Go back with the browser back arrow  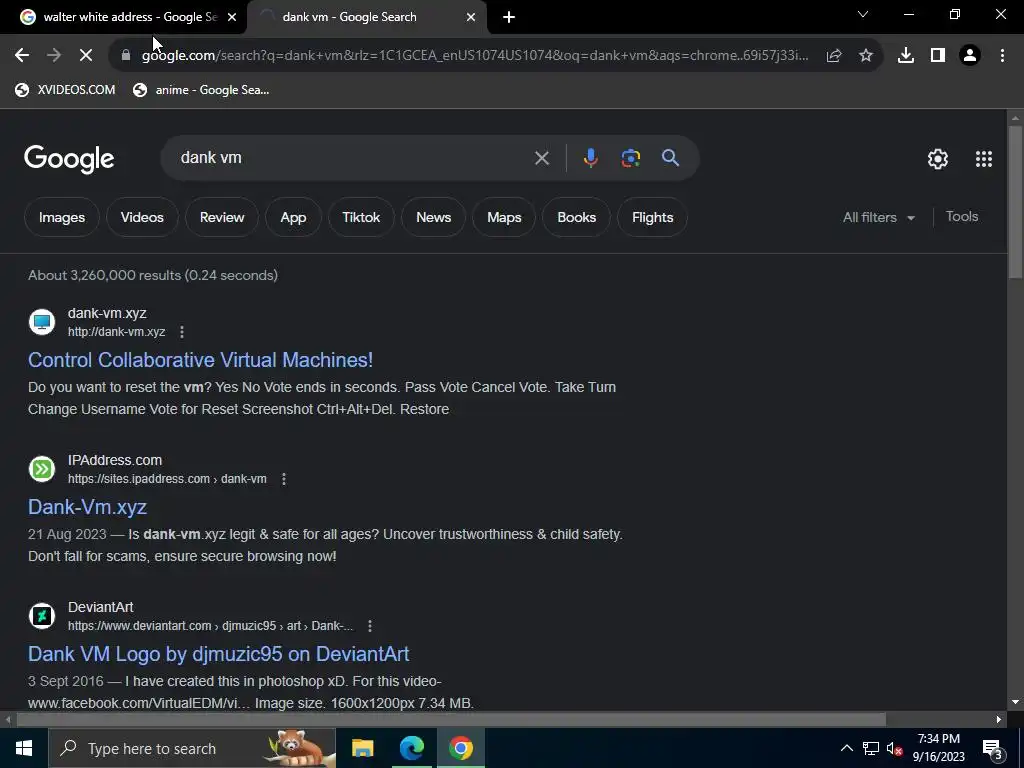pos(22,56)
